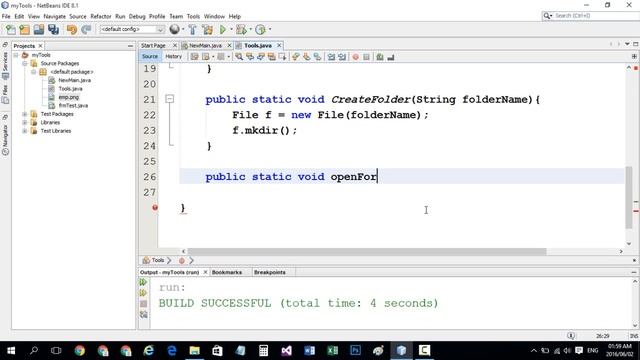Click the Open Project toolbar icon
The height and width of the screenshot is (360, 640).
(x=39, y=29)
